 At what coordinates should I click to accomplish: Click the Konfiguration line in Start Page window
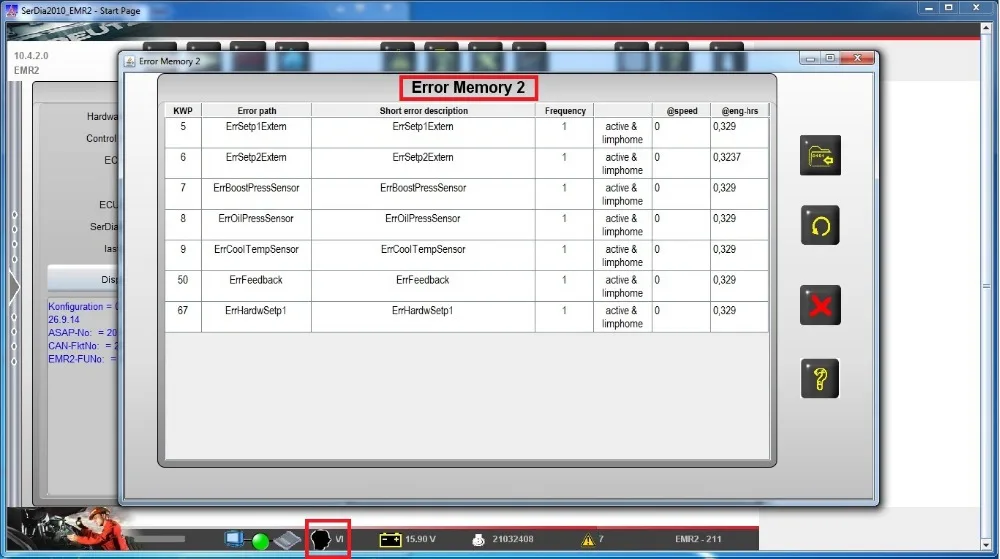point(83,307)
